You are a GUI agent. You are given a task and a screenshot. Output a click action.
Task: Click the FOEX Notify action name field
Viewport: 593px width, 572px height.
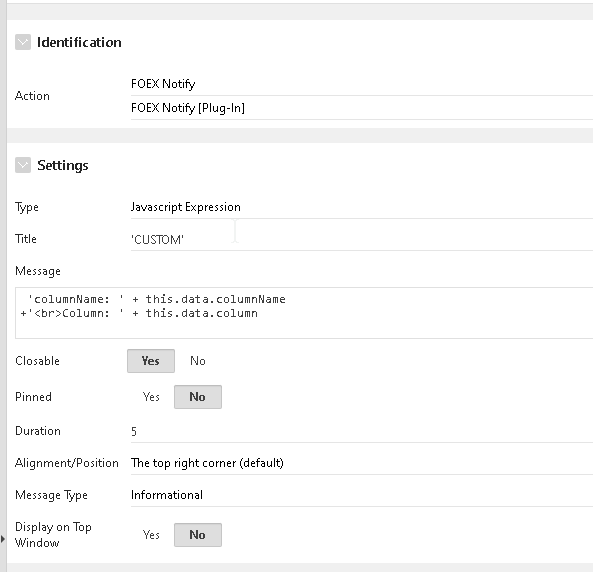click(x=362, y=84)
